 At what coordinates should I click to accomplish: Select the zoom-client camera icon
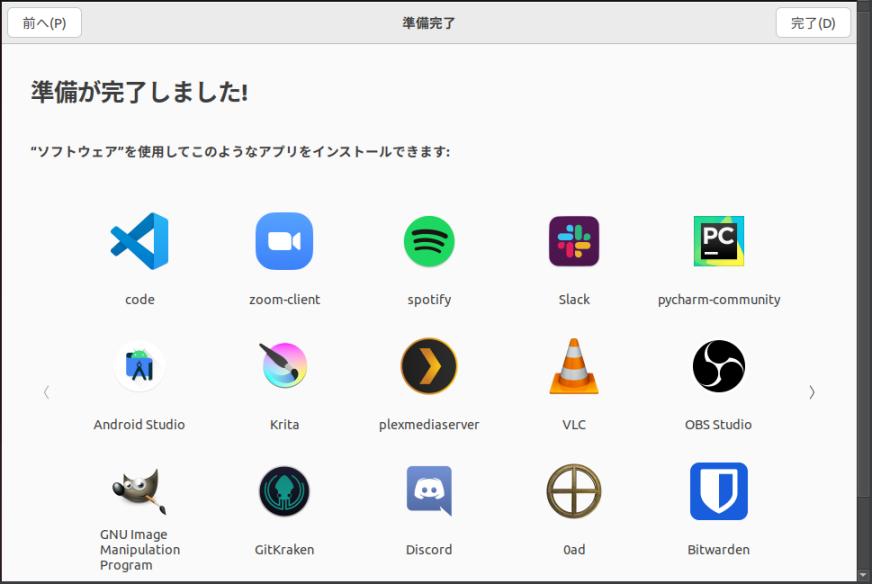click(284, 241)
